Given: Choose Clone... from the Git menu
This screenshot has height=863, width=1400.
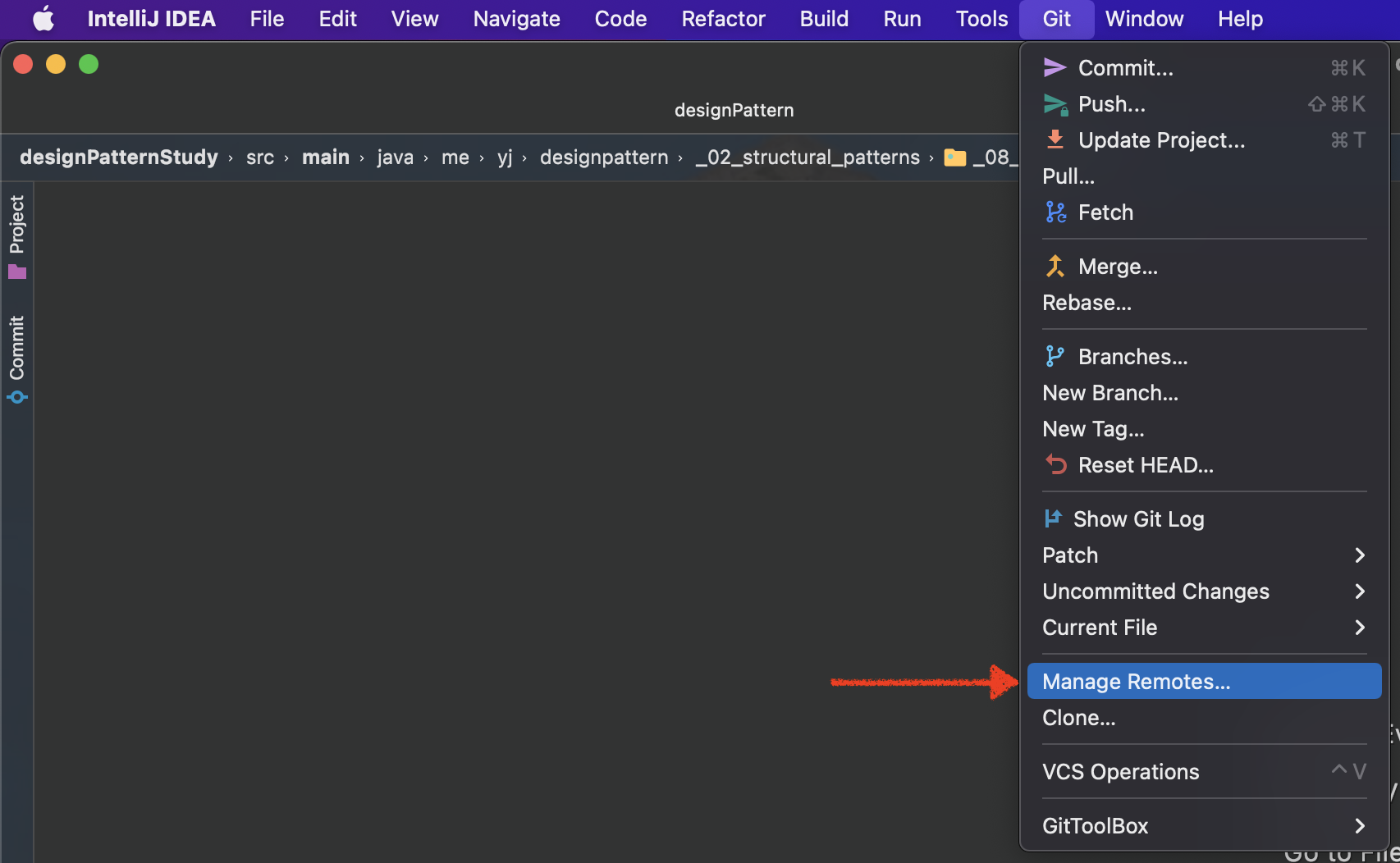Looking at the screenshot, I should (x=1204, y=718).
